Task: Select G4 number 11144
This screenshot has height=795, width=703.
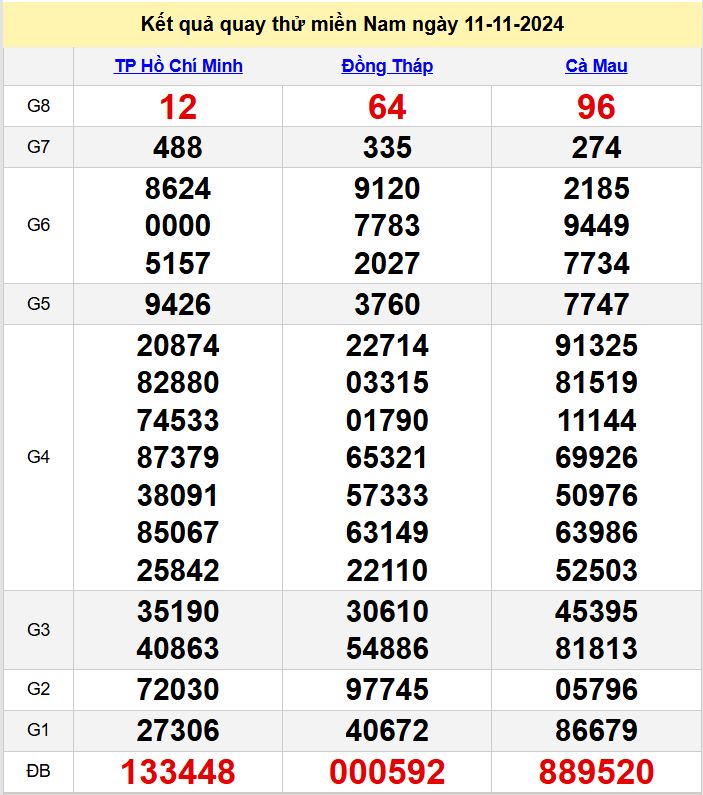Action: click(597, 421)
